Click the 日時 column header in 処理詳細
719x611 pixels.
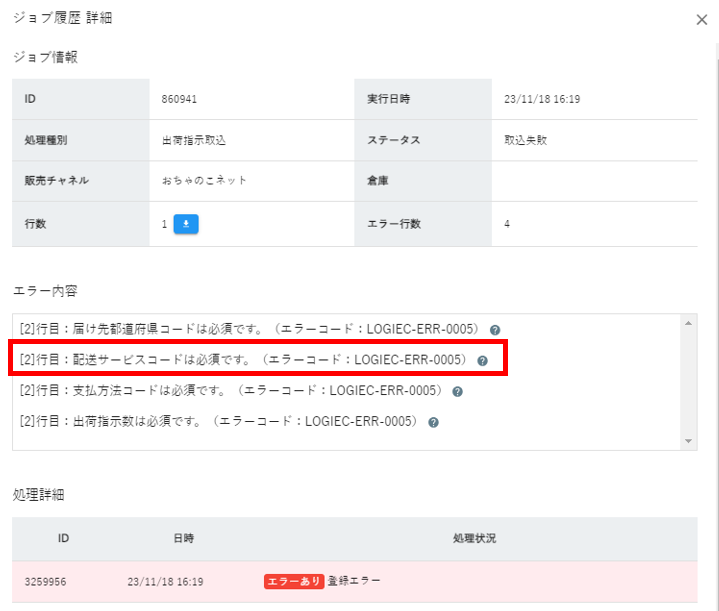point(183,538)
